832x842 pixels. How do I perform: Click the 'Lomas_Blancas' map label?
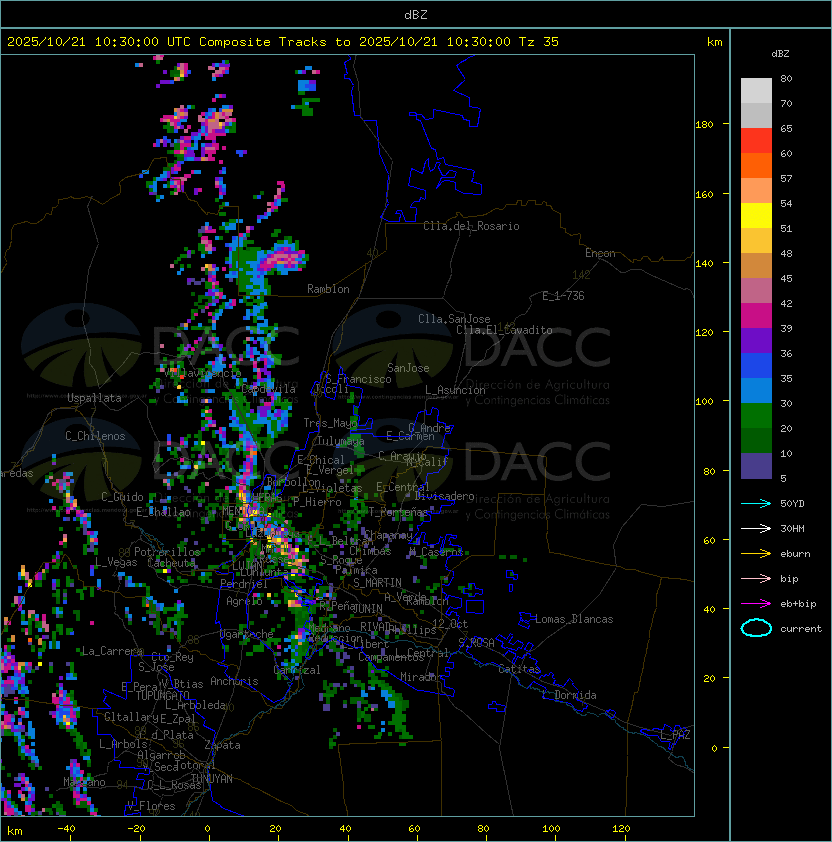tap(574, 619)
